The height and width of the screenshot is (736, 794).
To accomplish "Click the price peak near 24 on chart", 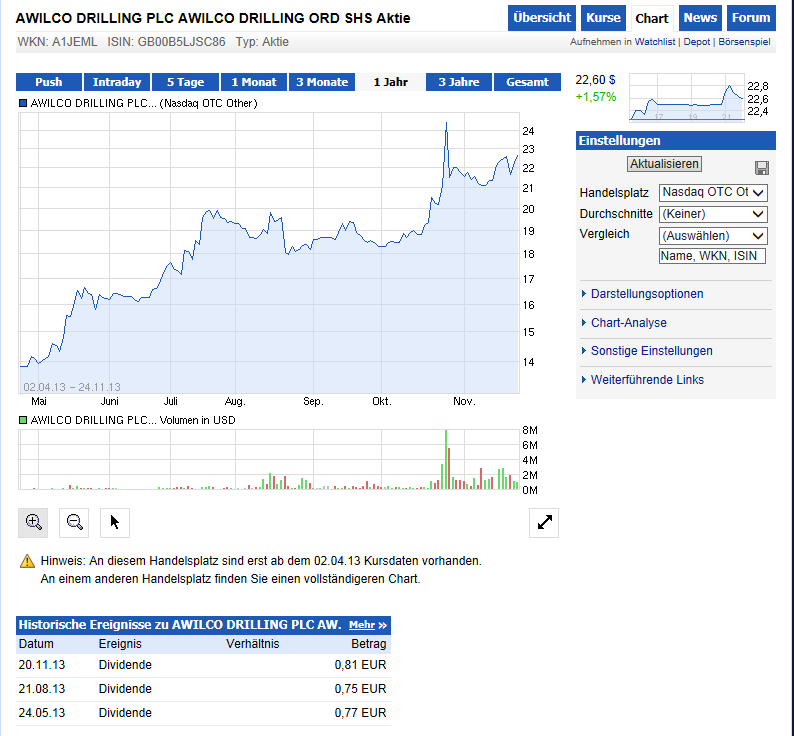I will [446, 123].
